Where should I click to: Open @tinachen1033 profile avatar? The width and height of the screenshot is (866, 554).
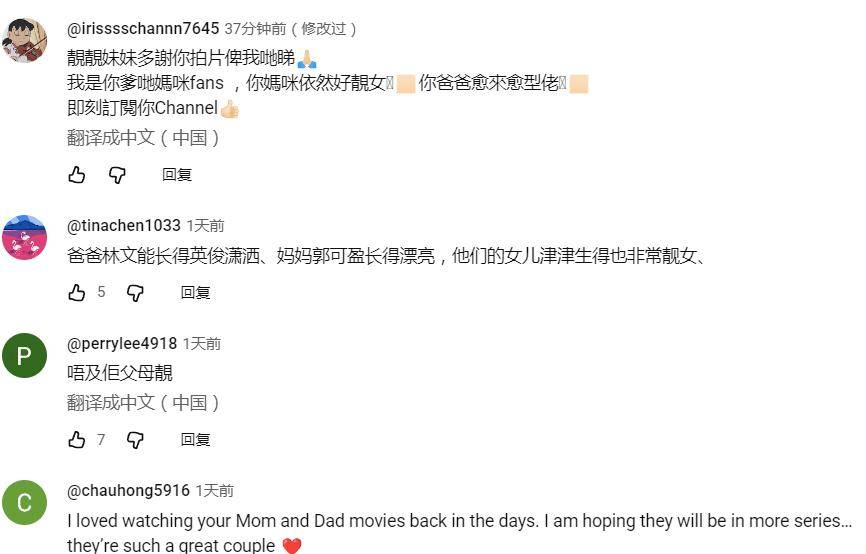click(x=24, y=238)
